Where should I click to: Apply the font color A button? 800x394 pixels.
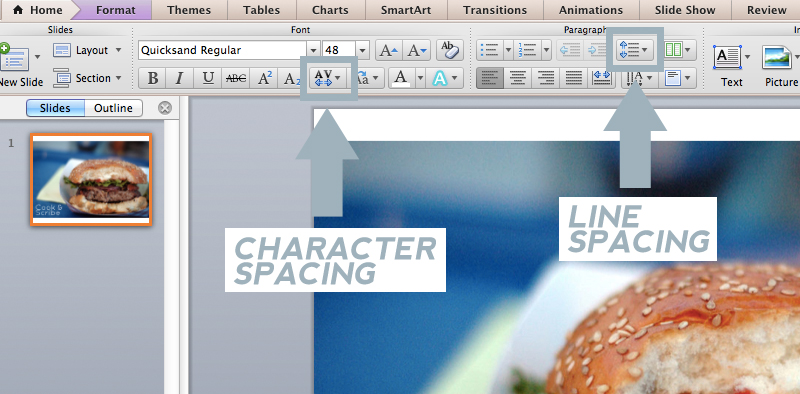coord(401,78)
